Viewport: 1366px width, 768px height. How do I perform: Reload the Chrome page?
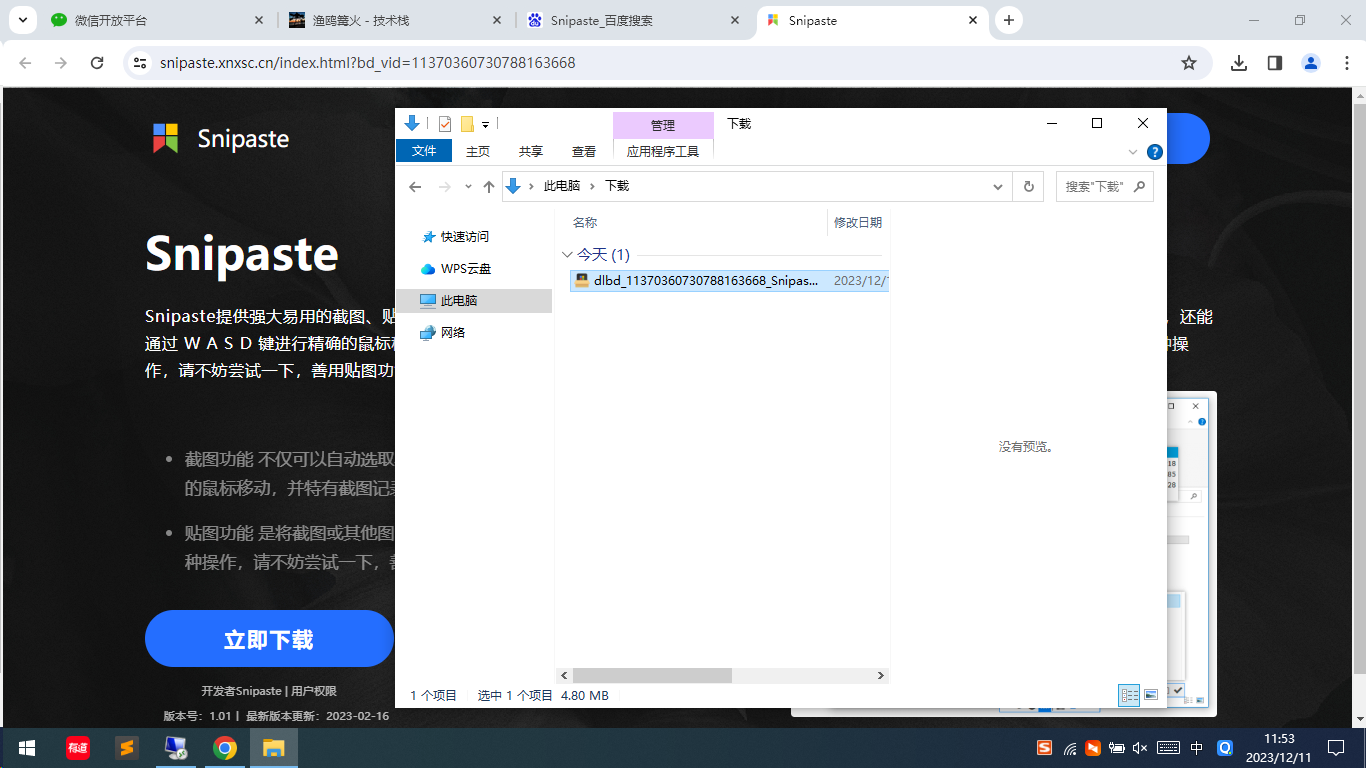[x=97, y=63]
